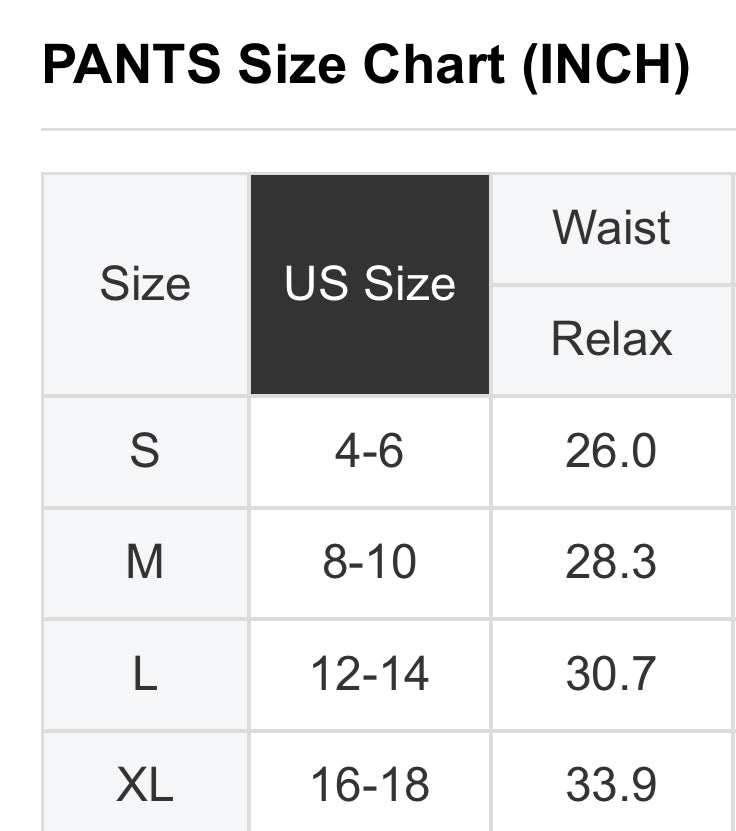Screen dimensions: 736x831
Task: Select the 26.0 waist value
Action: pyautogui.click(x=612, y=451)
